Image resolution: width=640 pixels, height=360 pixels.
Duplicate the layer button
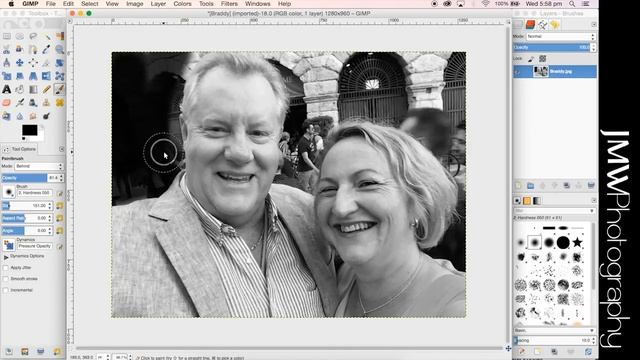(567, 186)
